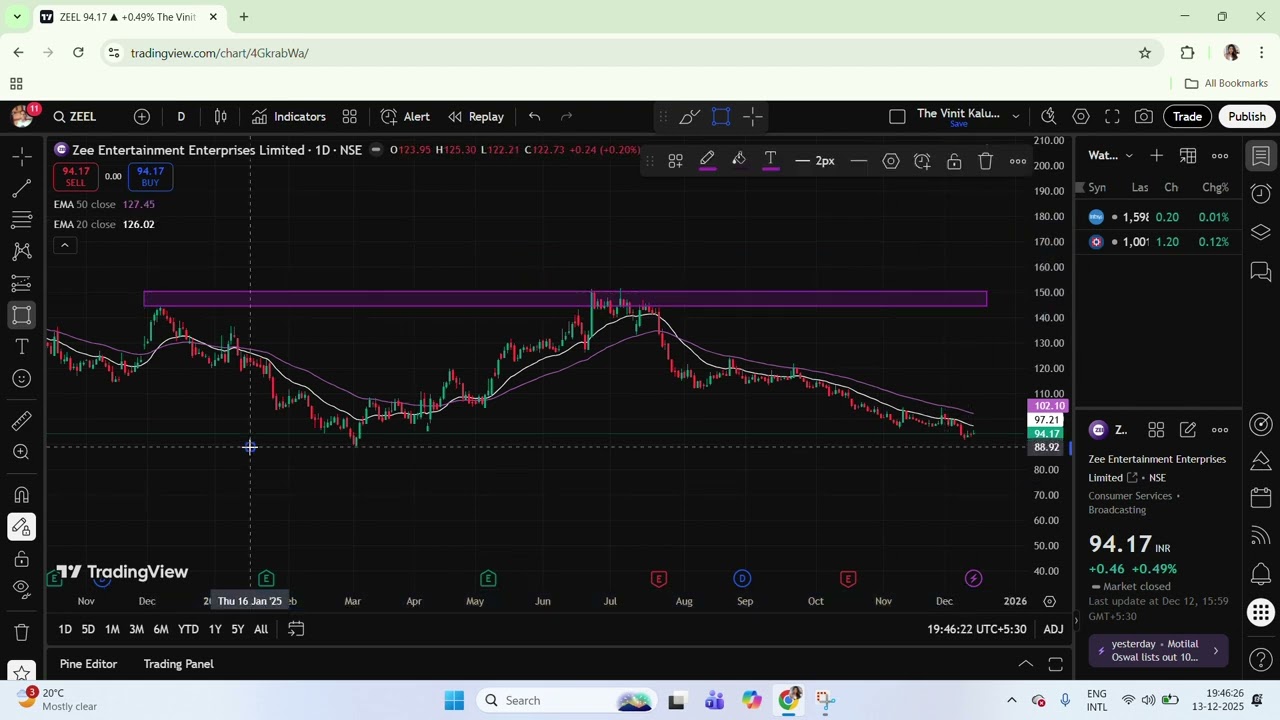
Task: Open quick search lightning magnifier
Action: coord(1049,117)
